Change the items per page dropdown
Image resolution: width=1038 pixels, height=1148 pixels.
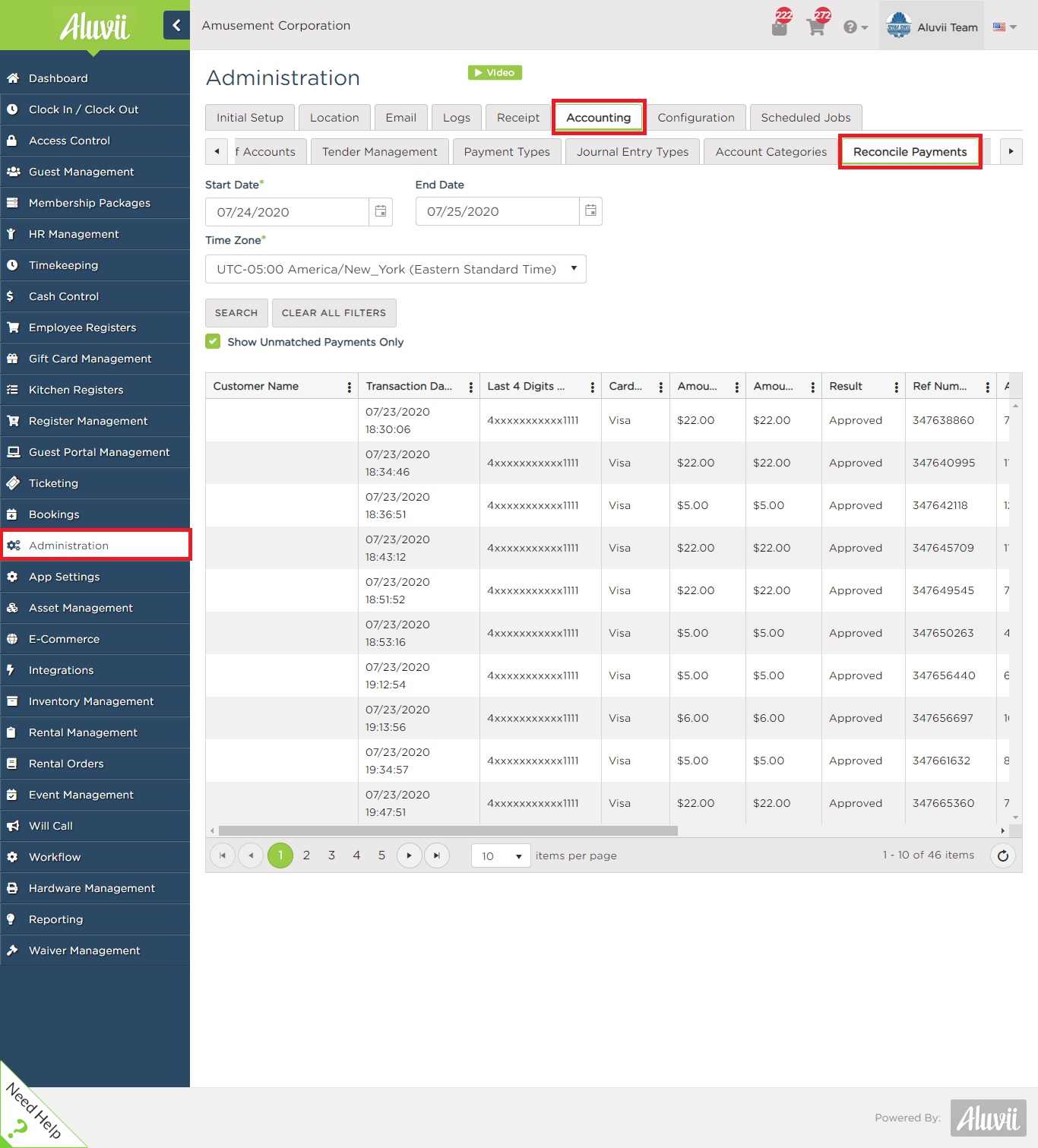(x=499, y=855)
